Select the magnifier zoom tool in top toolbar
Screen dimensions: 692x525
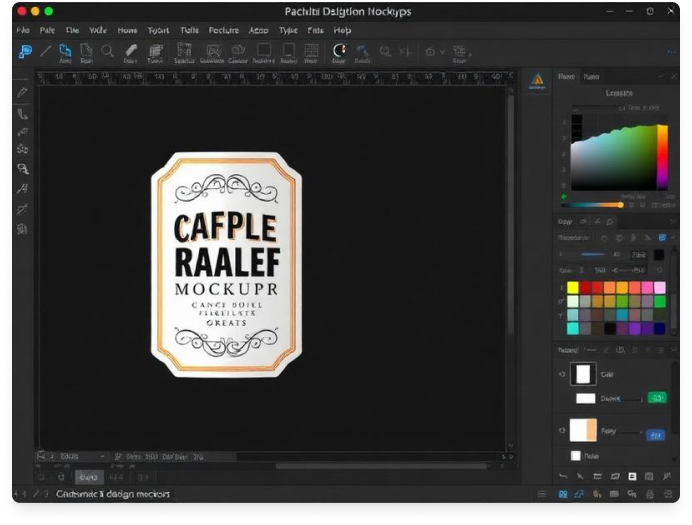click(107, 51)
